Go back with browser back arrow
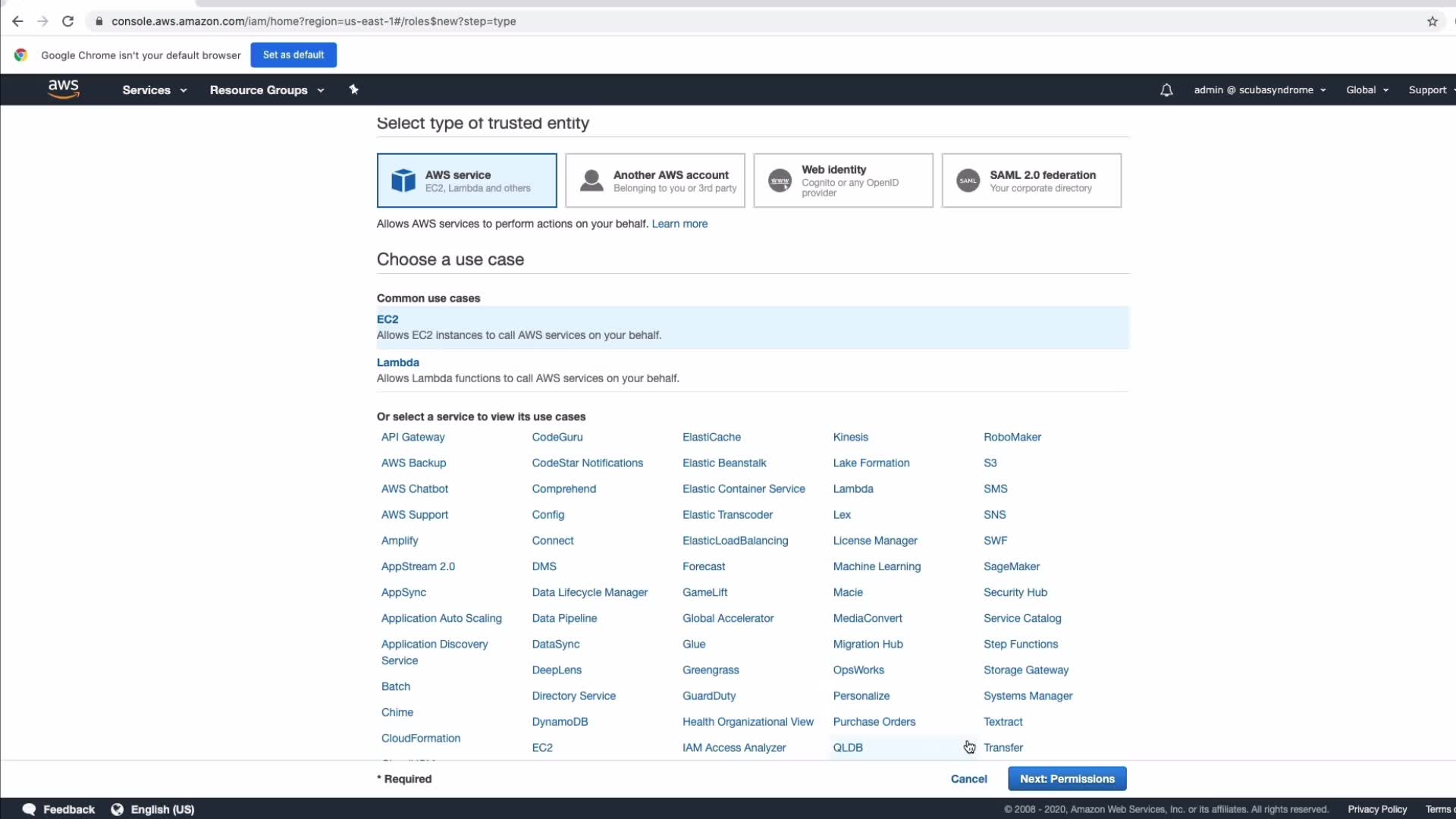1456x819 pixels. (17, 21)
